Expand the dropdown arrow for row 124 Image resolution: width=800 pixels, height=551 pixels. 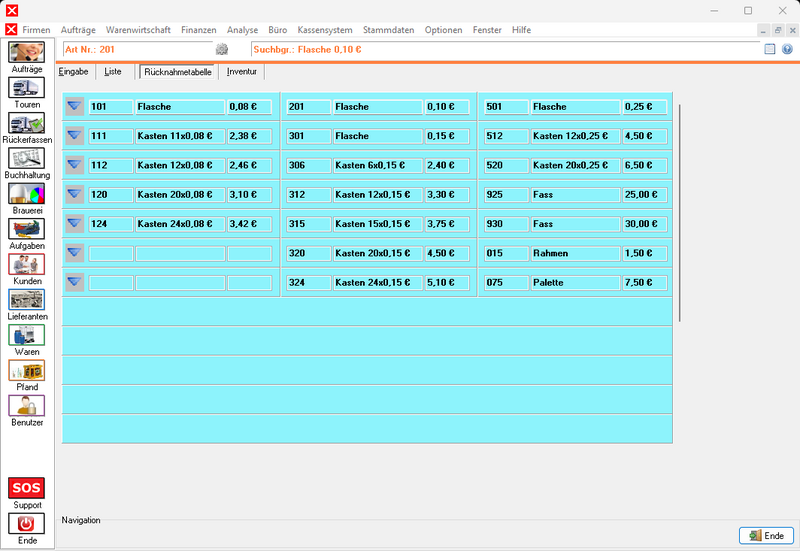tap(74, 224)
